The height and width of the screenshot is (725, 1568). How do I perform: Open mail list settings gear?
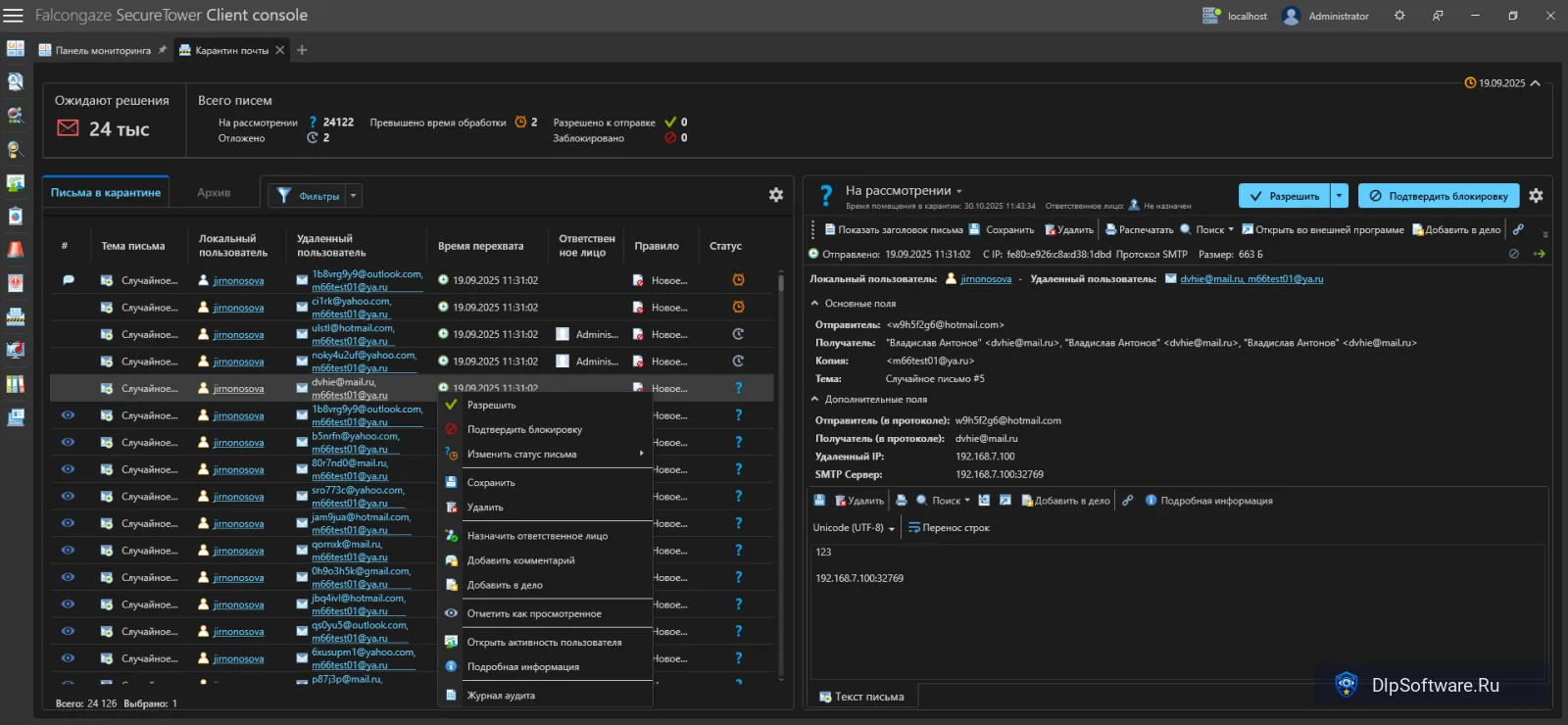click(x=776, y=195)
